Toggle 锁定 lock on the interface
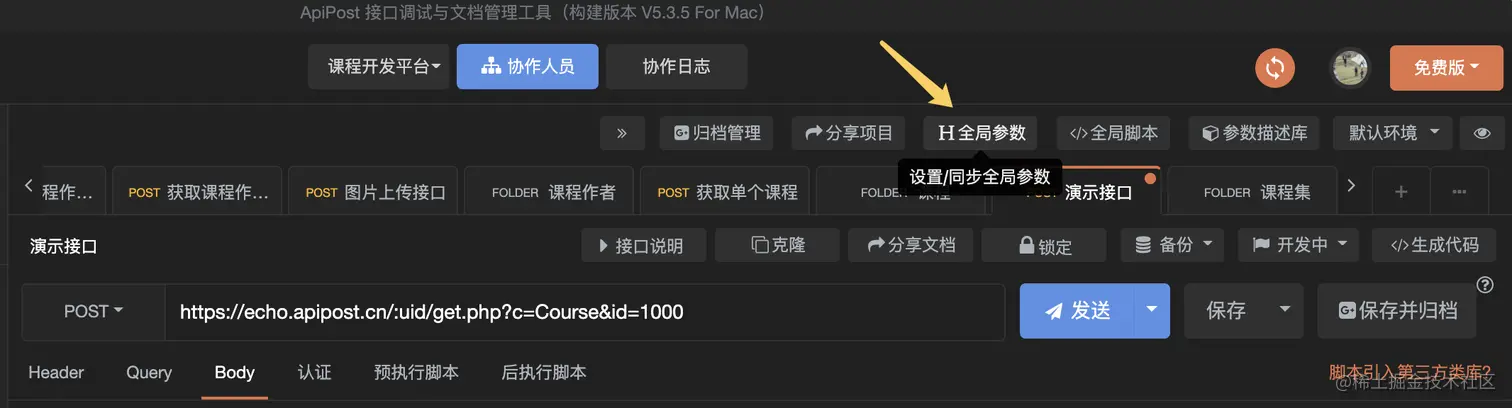 [1044, 245]
